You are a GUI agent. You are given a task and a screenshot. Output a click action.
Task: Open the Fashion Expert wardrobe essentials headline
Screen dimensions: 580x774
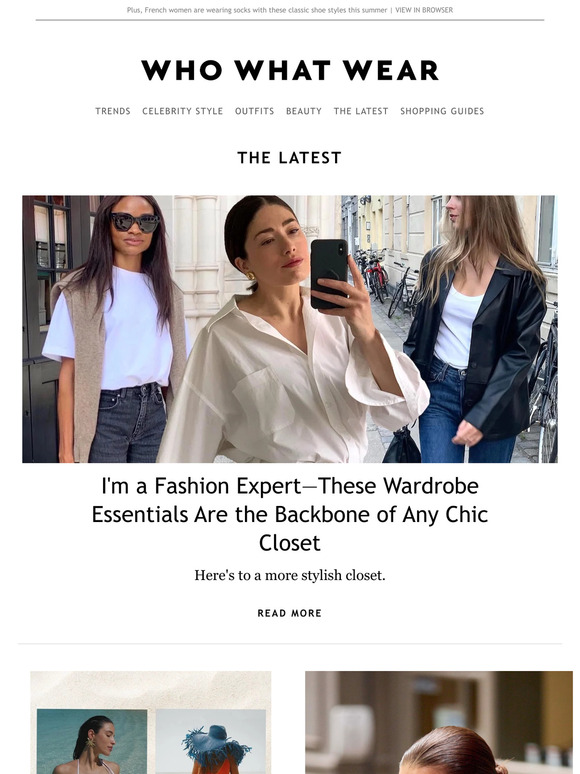[x=290, y=514]
